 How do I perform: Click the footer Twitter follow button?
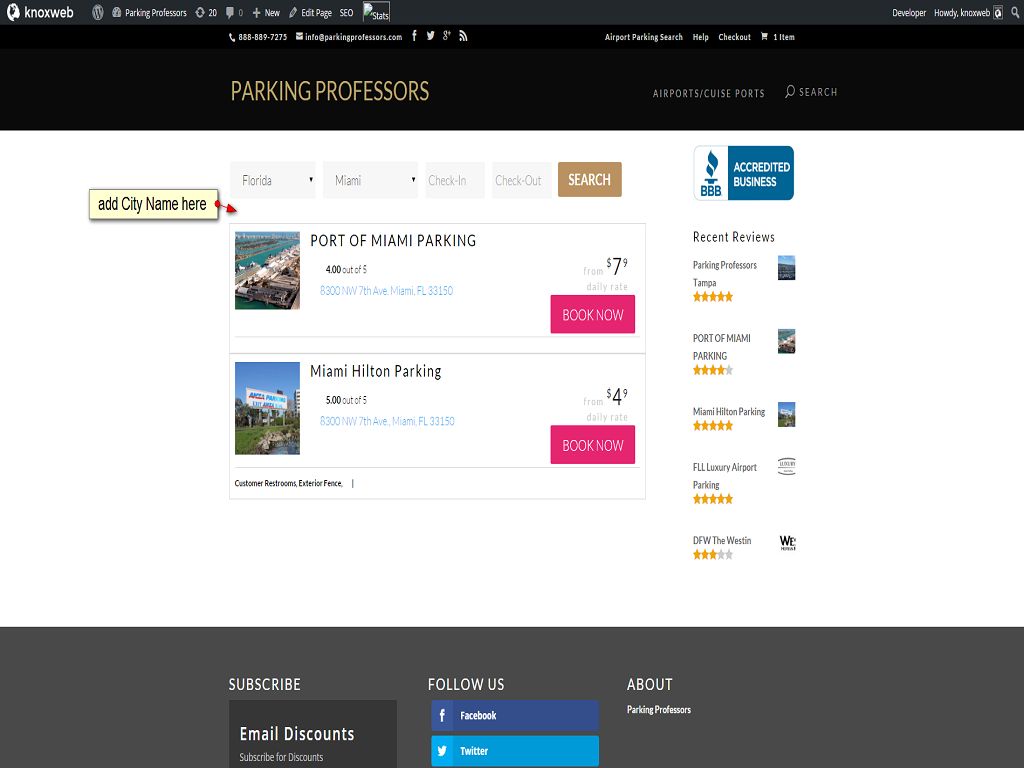tap(515, 751)
